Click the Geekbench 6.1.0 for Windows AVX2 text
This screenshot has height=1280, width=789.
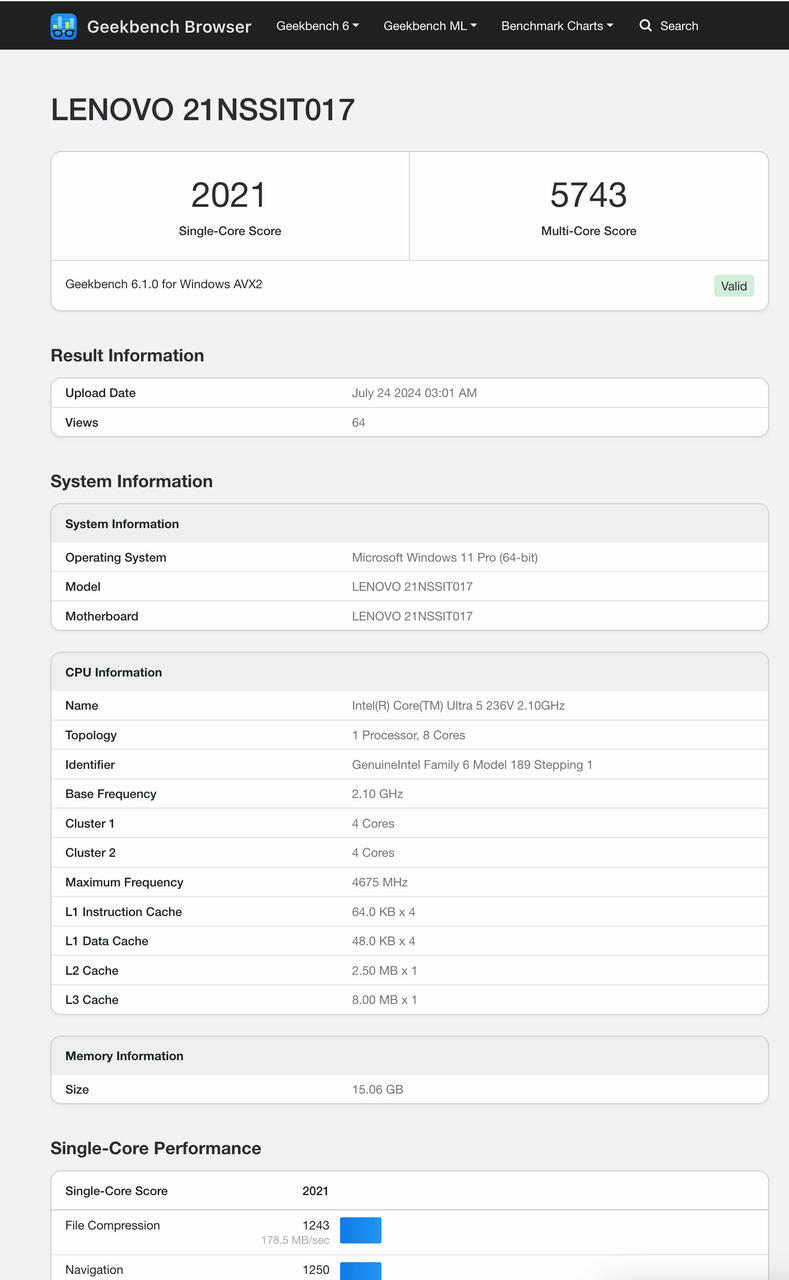point(164,284)
